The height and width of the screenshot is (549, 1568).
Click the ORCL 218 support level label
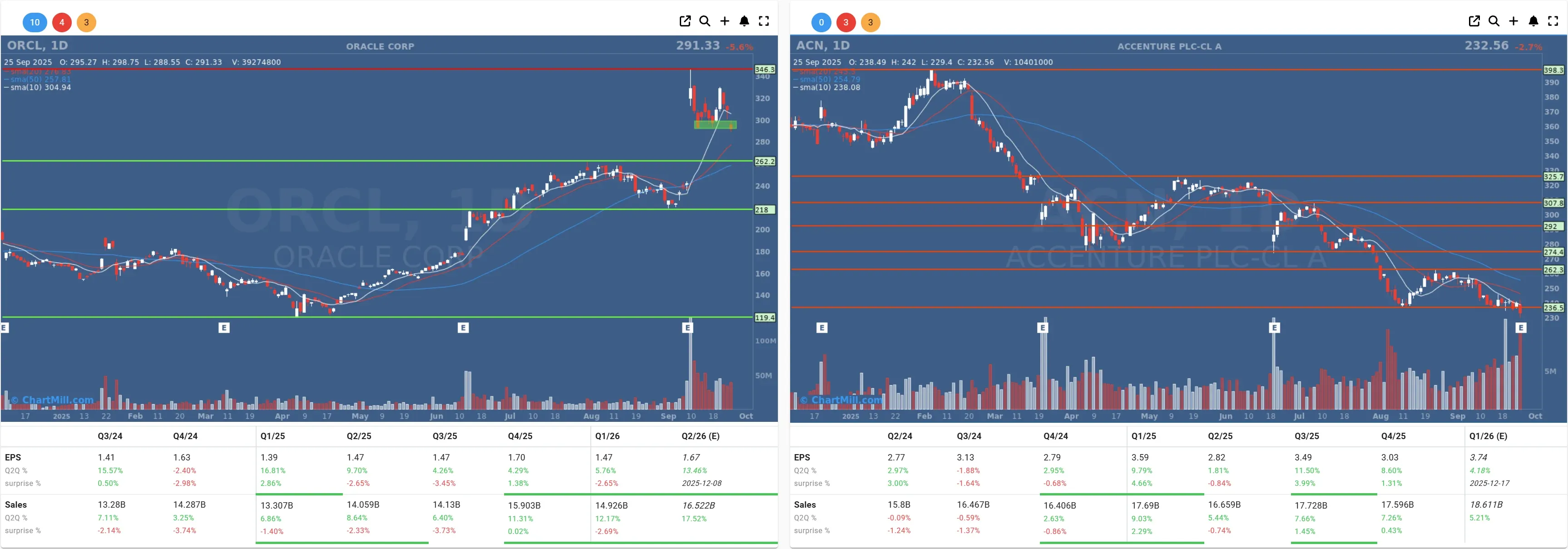pyautogui.click(x=765, y=209)
